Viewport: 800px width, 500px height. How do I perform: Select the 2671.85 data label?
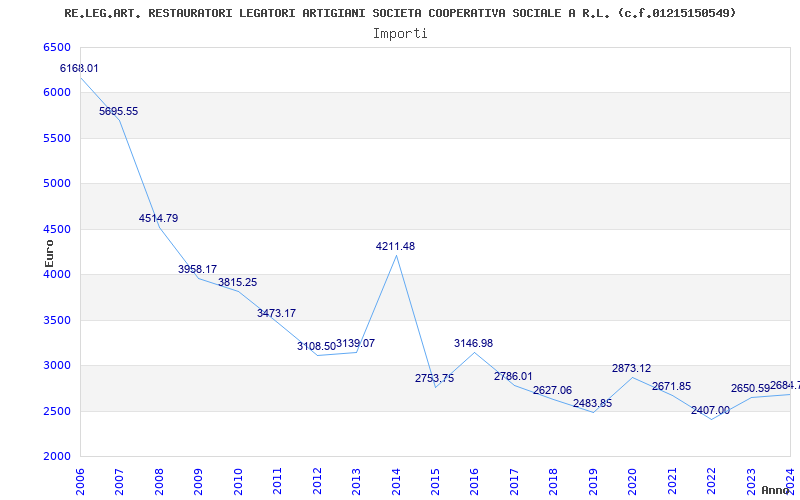point(671,387)
